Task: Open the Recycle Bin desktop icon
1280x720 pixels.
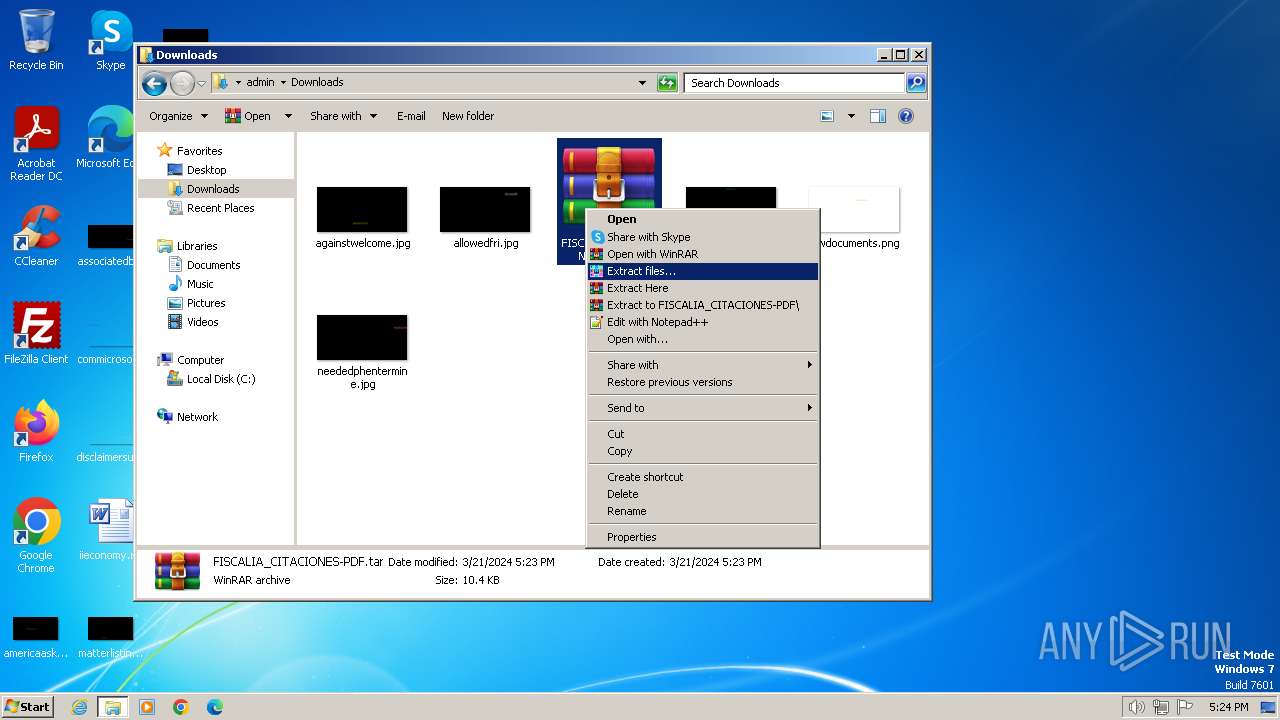Action: [36, 40]
